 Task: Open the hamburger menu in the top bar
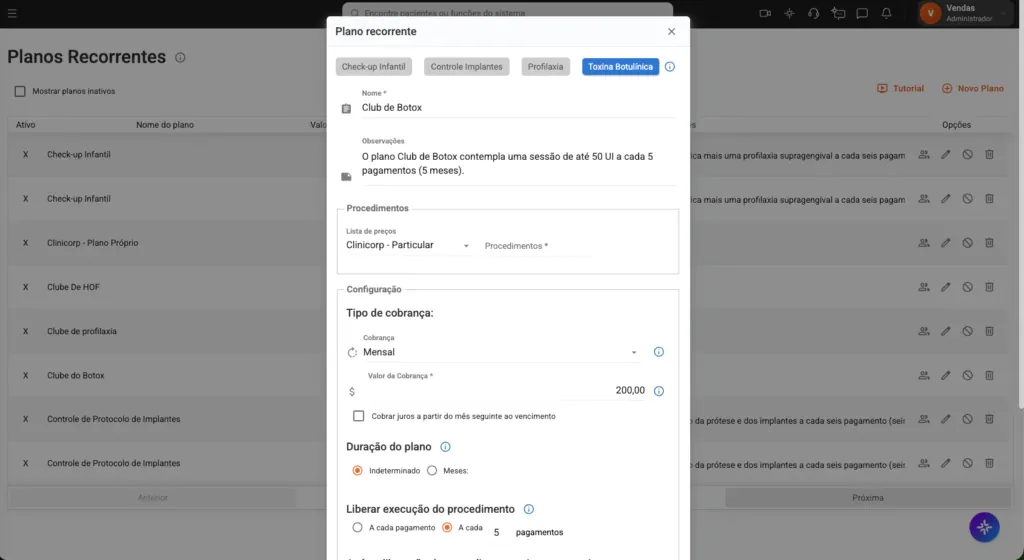point(12,13)
